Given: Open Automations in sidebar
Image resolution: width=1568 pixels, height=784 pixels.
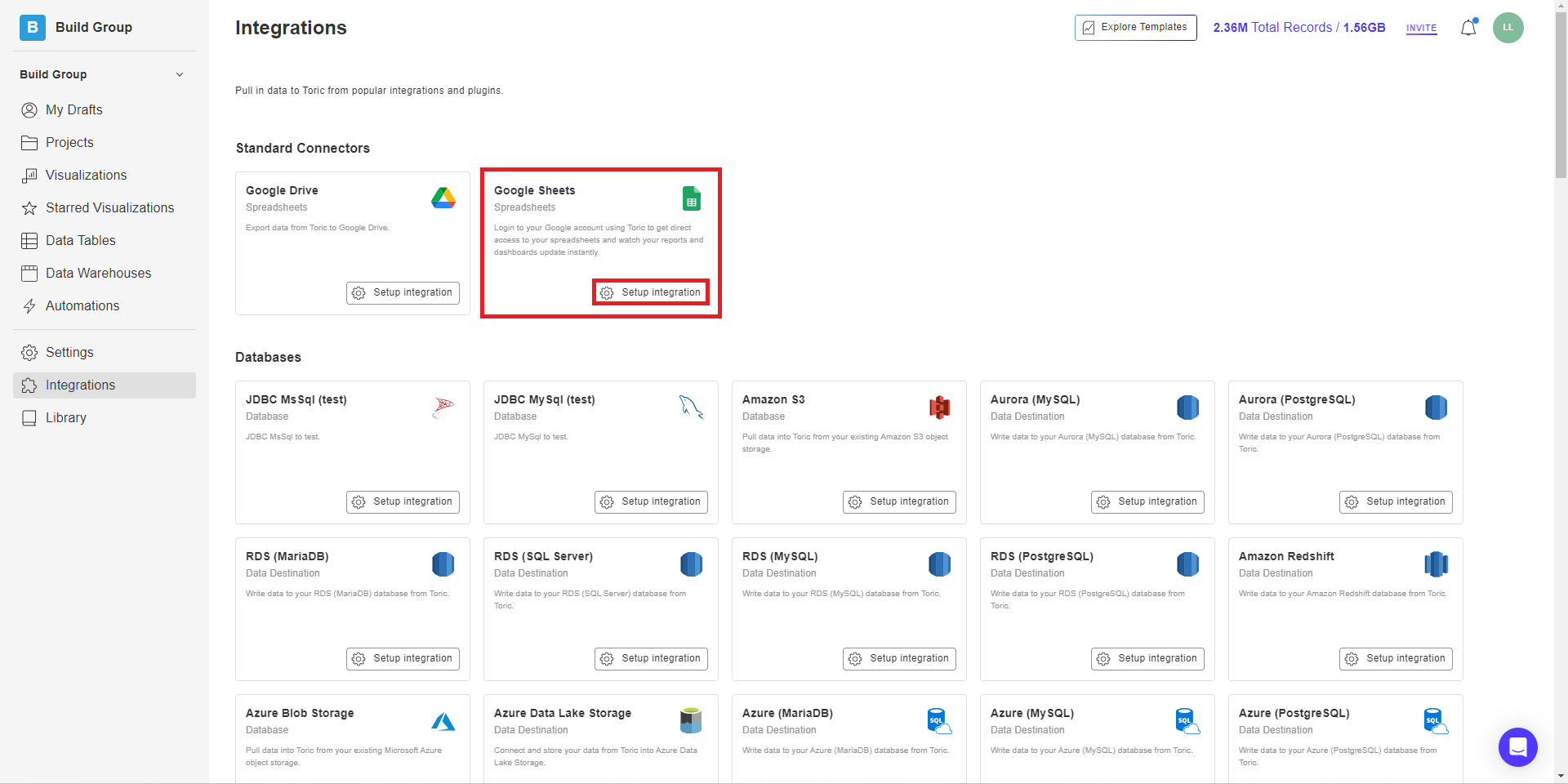Looking at the screenshot, I should click(x=105, y=305).
